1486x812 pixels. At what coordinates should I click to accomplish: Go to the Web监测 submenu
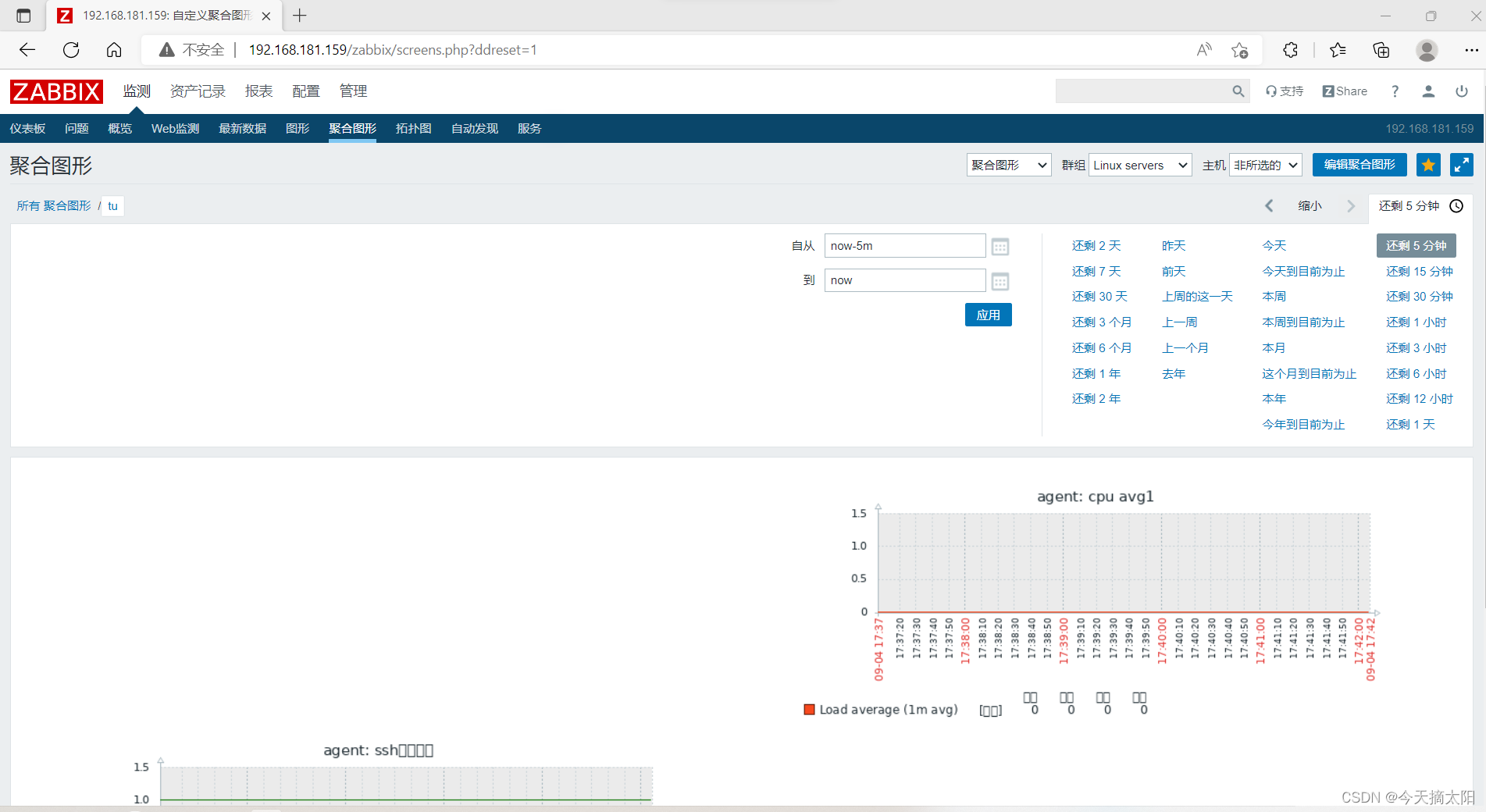point(175,129)
